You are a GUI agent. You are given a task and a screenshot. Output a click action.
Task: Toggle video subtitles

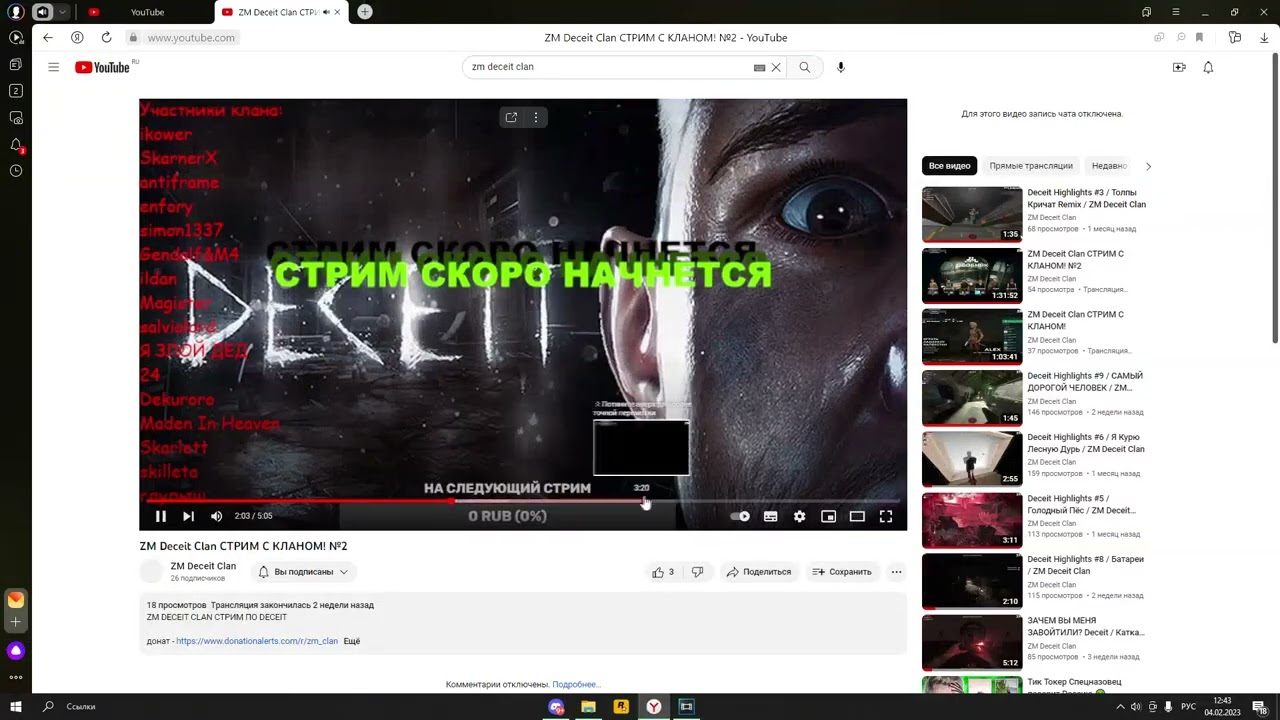click(770, 516)
